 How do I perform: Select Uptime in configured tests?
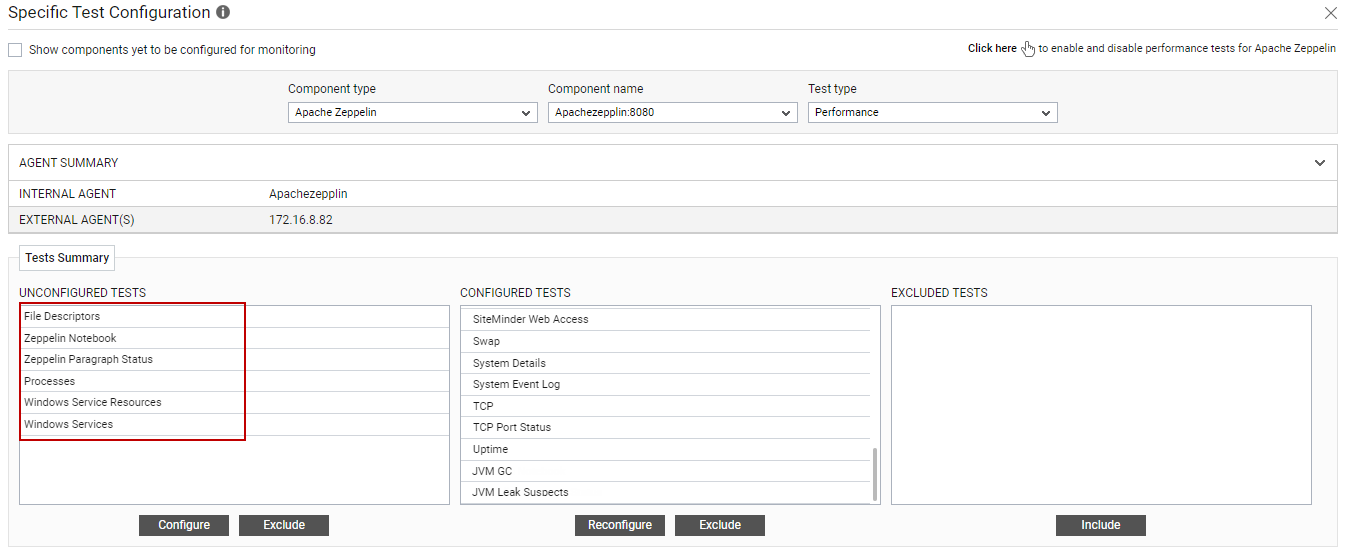point(666,449)
